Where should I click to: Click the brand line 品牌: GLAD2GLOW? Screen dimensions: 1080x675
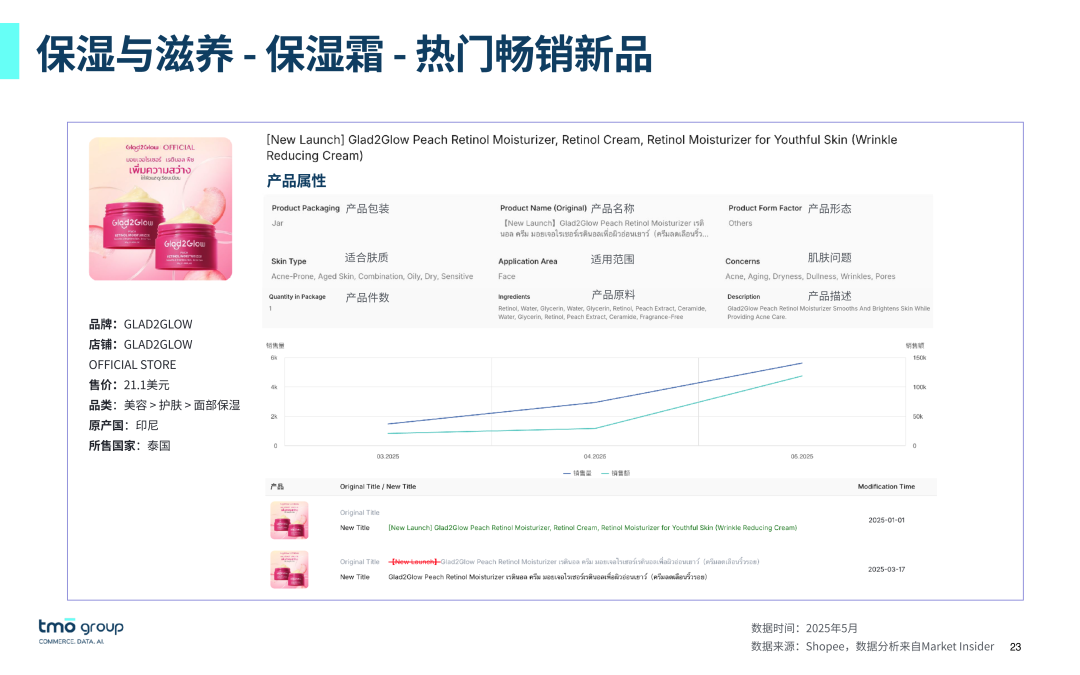click(x=141, y=324)
